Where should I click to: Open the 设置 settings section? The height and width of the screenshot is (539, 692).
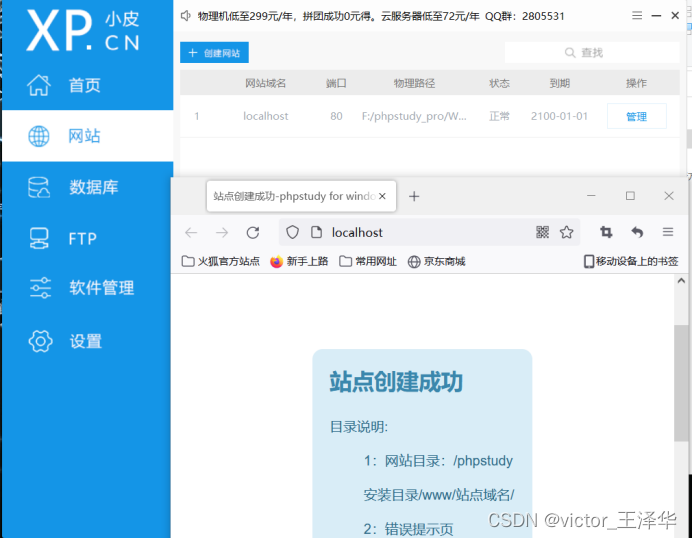87,341
